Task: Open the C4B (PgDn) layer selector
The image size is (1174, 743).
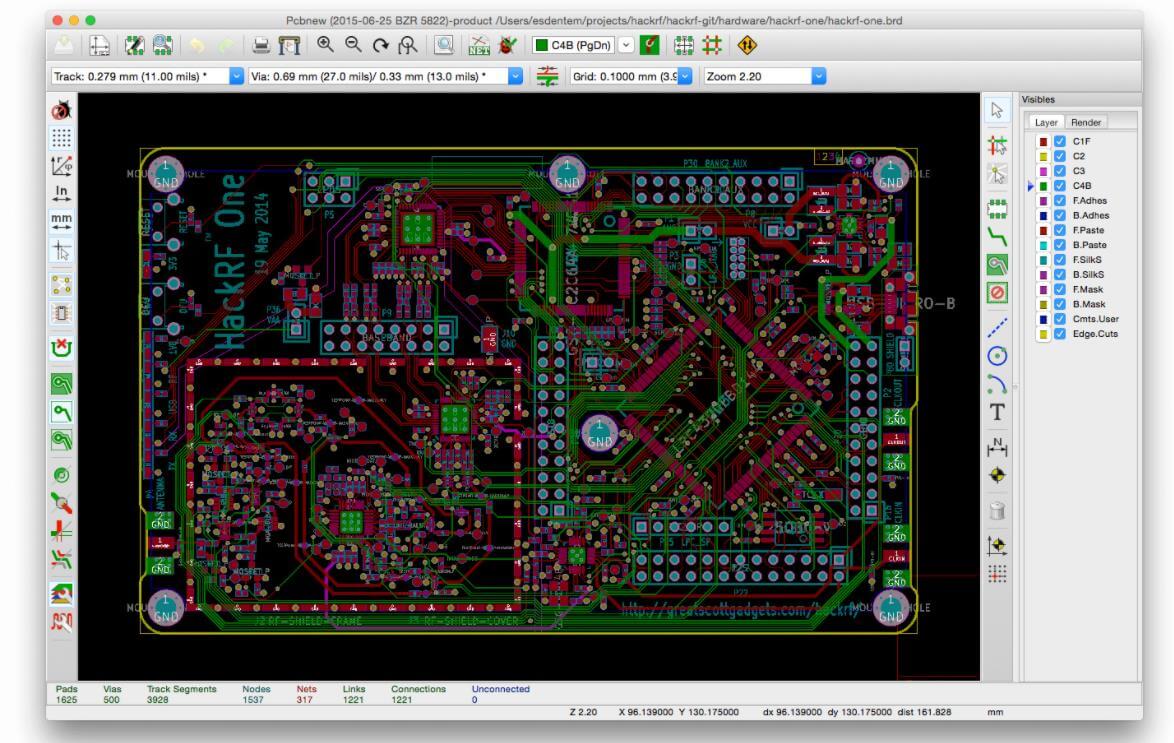Action: 583,46
